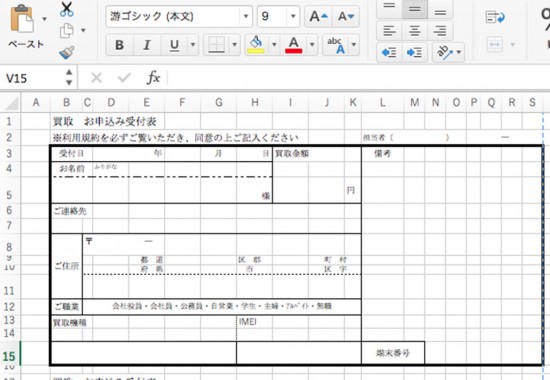Open the Copy options dropdown arrow
The width and height of the screenshot is (550, 380).
pyautogui.click(x=83, y=31)
